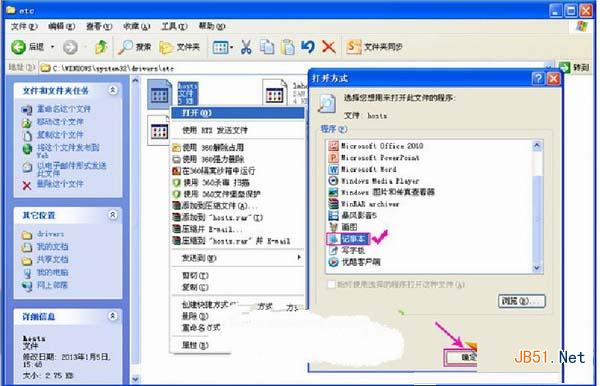Open drivers folder in other places
Image resolution: width=600 pixels, height=386 pixels.
(x=50, y=234)
